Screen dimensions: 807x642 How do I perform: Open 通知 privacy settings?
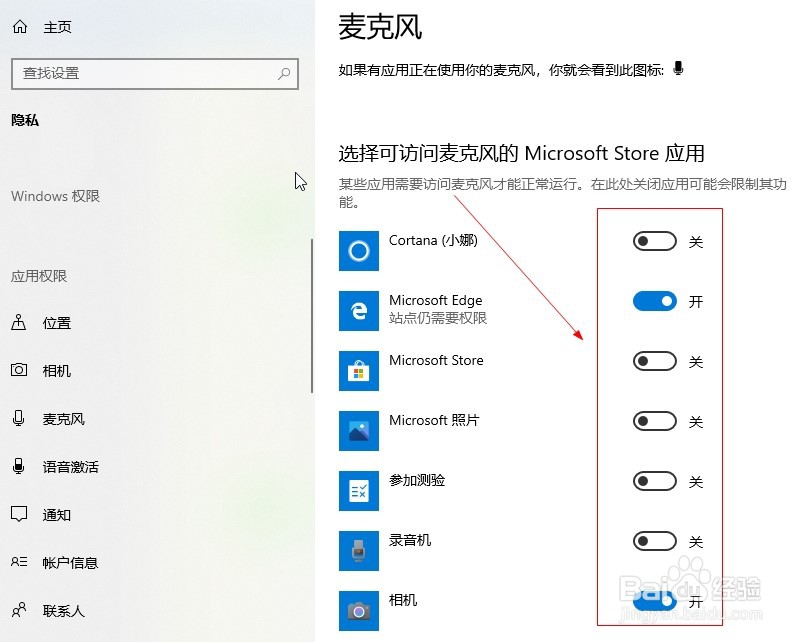pos(57,514)
